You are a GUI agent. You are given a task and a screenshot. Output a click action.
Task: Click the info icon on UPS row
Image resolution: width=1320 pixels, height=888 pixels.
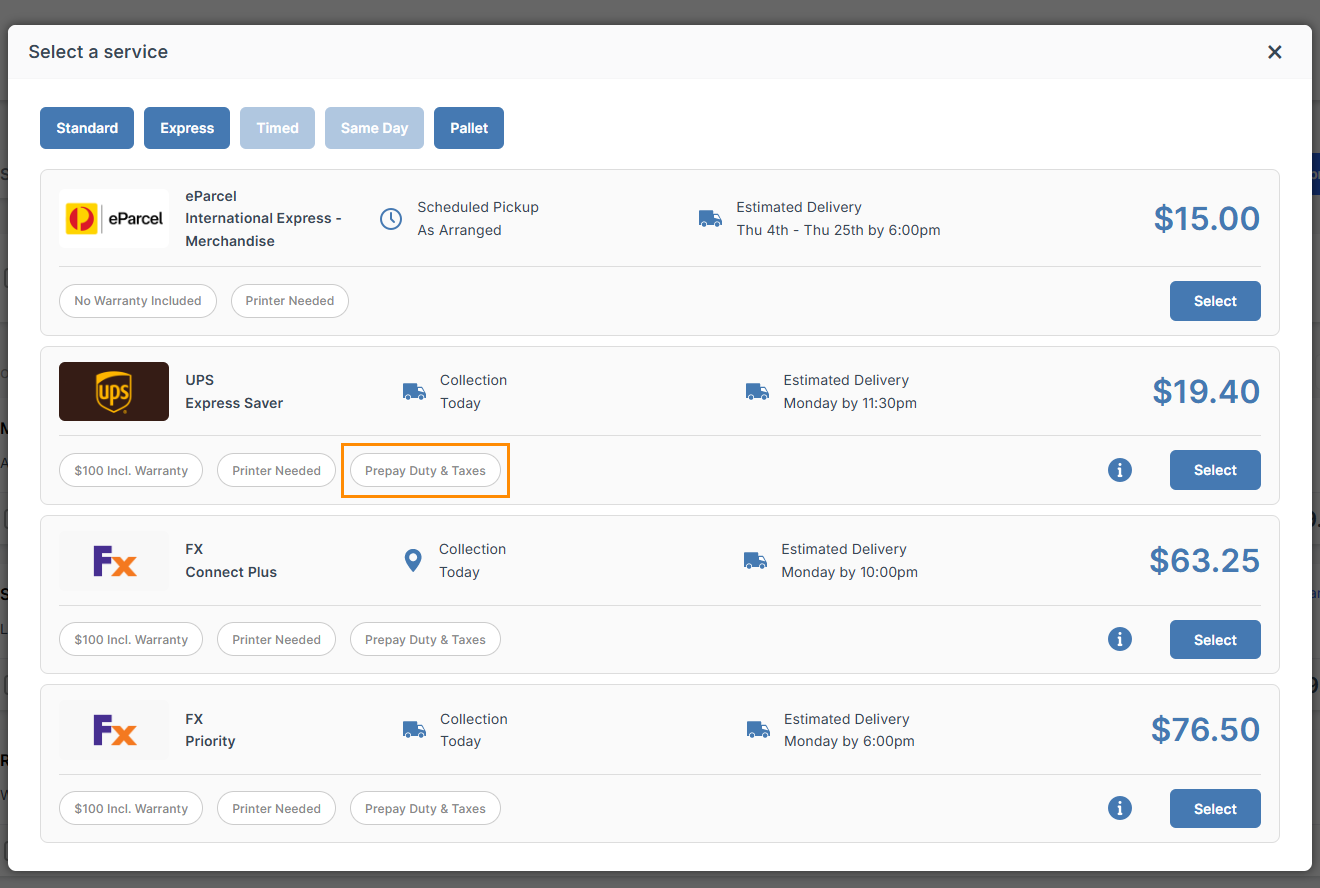(x=1120, y=470)
